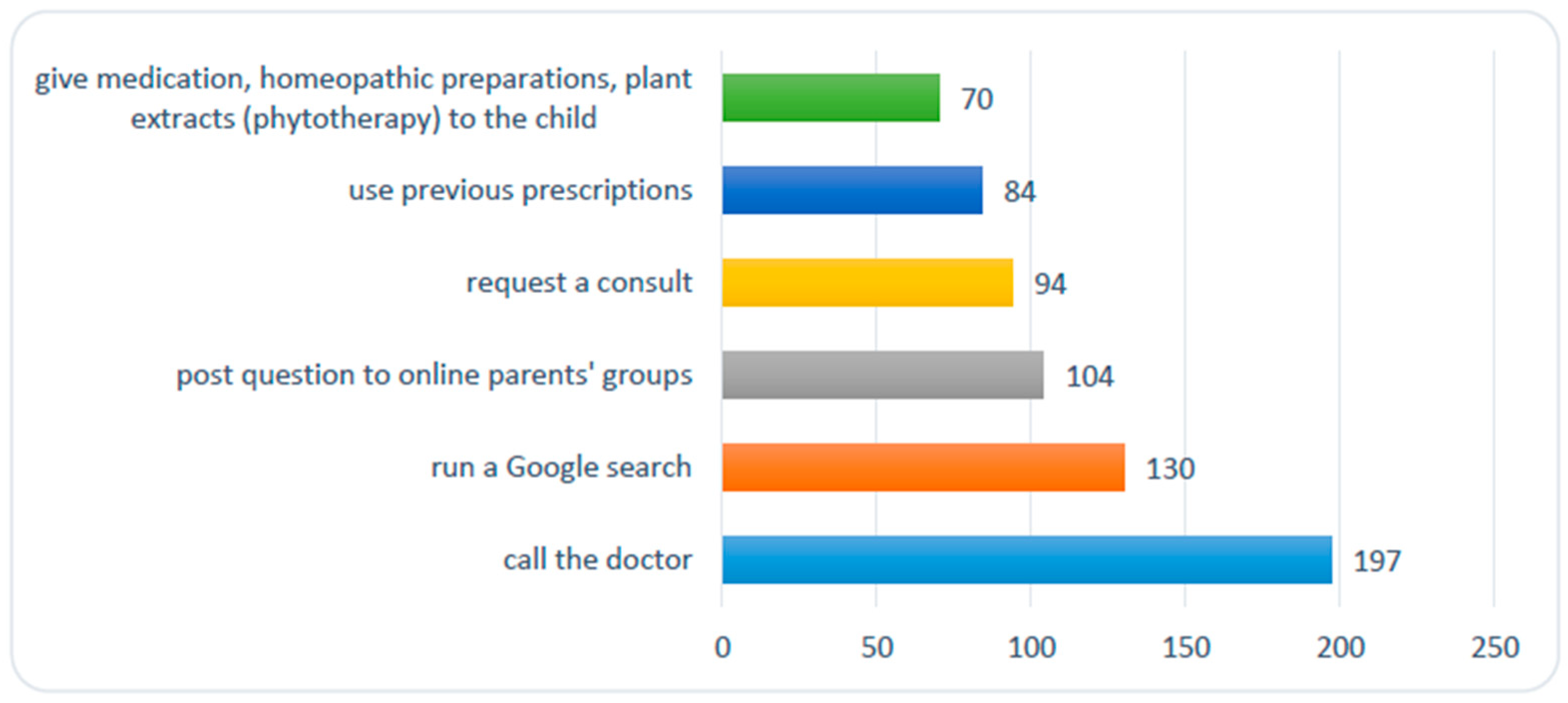This screenshot has width=1568, height=703.
Task: Select the blue 'use previous prescriptions' bar
Action: click(851, 190)
